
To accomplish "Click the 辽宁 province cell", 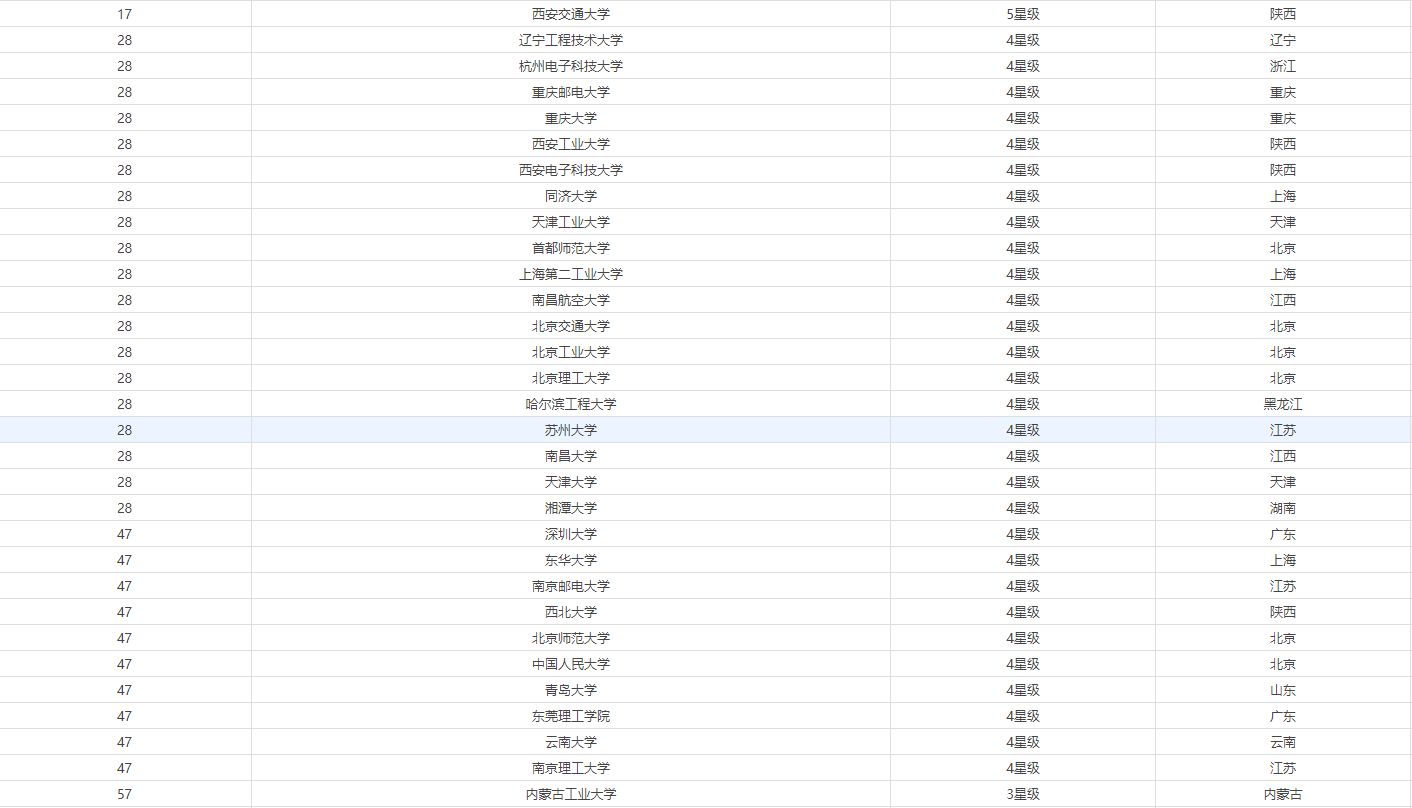I will [x=1283, y=40].
